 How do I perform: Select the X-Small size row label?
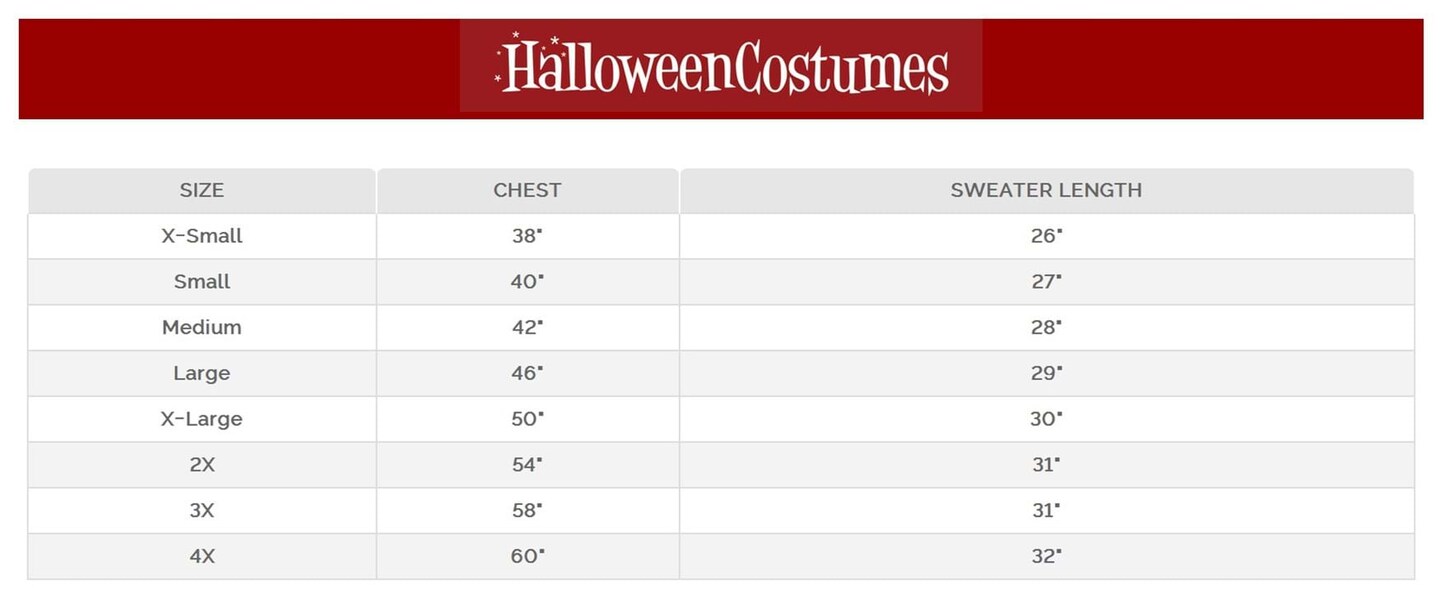click(202, 236)
